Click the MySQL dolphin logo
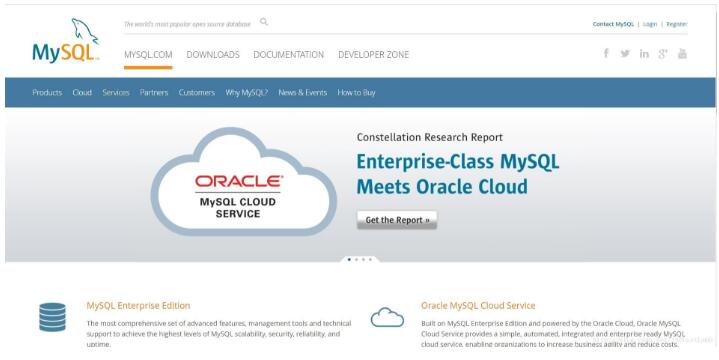719x360 pixels. click(66, 40)
